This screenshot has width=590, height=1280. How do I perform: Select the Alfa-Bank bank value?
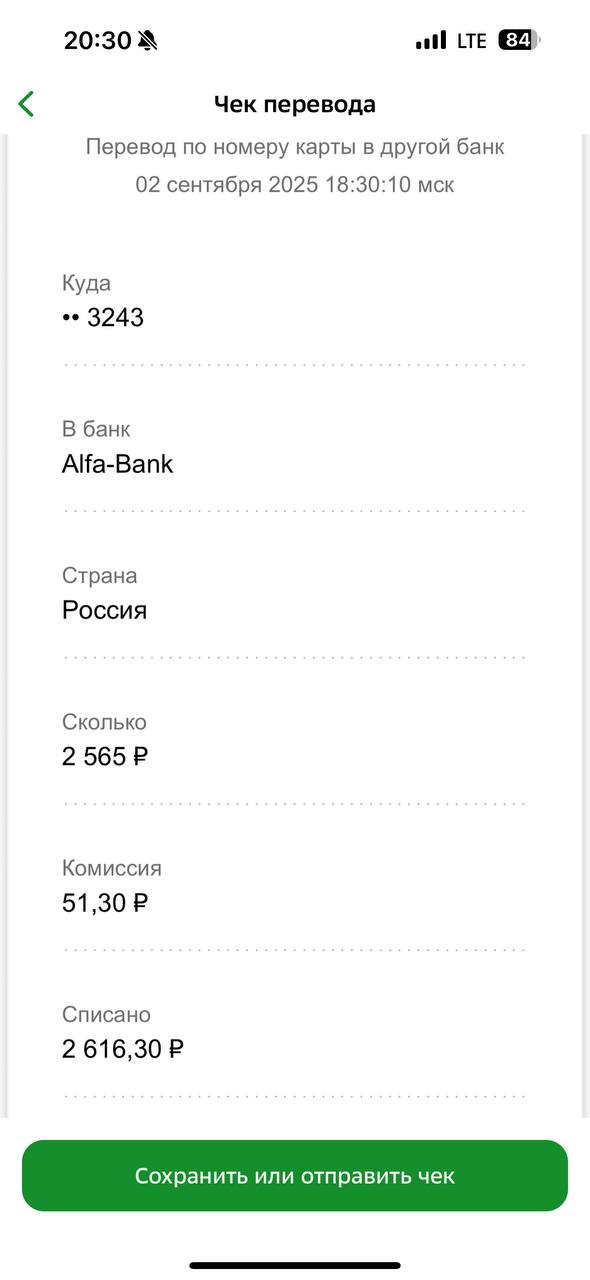coord(117,464)
